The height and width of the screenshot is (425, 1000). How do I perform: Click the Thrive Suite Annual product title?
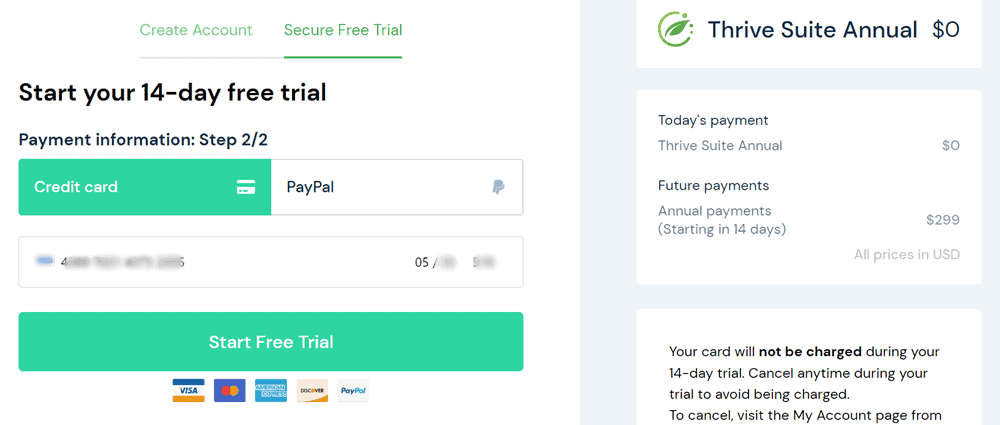coord(812,30)
